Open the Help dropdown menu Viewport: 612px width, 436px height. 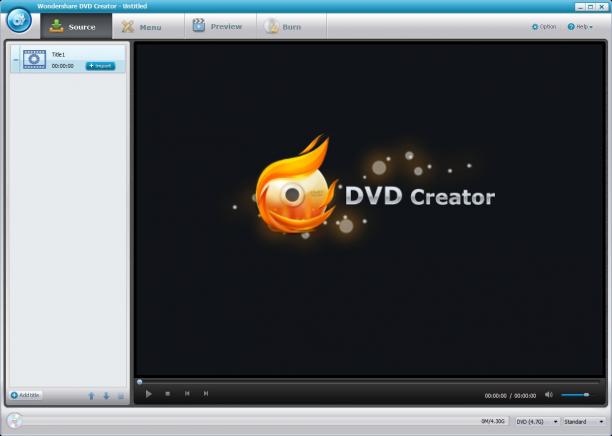[580, 27]
